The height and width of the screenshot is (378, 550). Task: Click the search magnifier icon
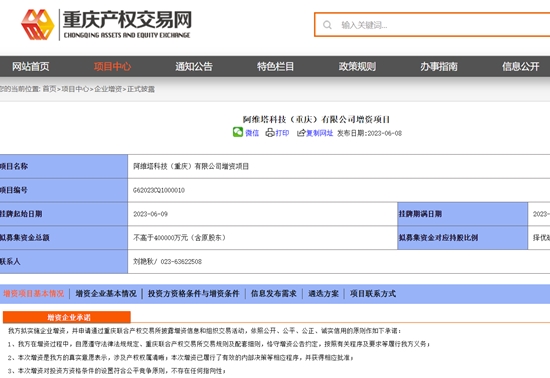[x=327, y=25]
